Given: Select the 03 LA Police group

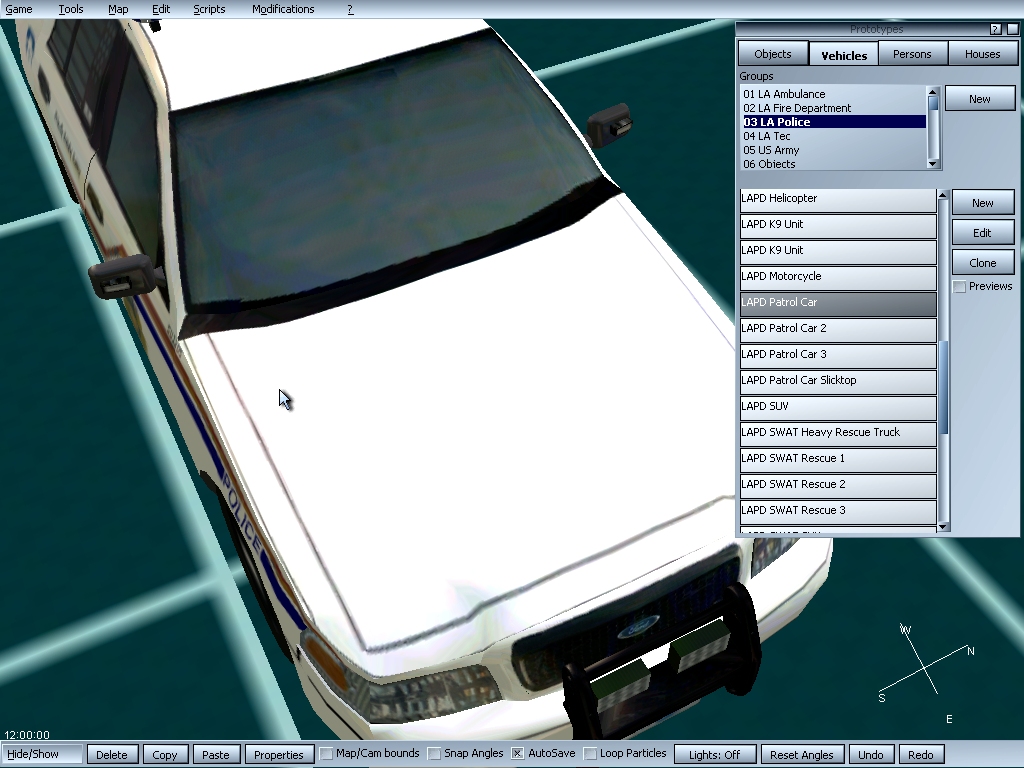Looking at the screenshot, I should [834, 122].
